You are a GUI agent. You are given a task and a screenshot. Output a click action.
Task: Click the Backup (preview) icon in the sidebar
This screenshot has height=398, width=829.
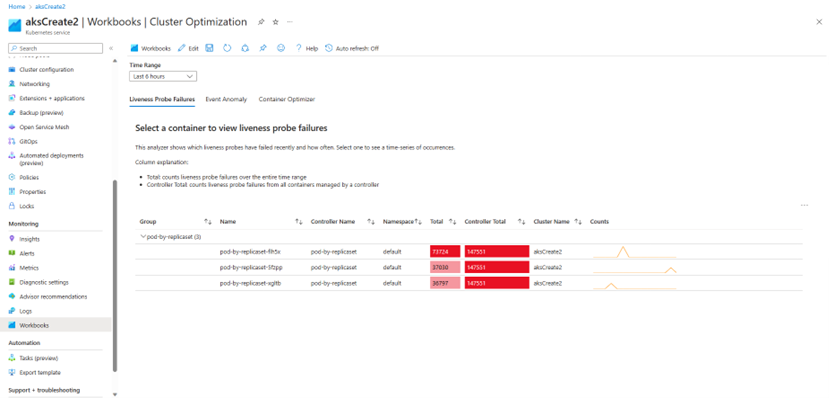coord(12,113)
